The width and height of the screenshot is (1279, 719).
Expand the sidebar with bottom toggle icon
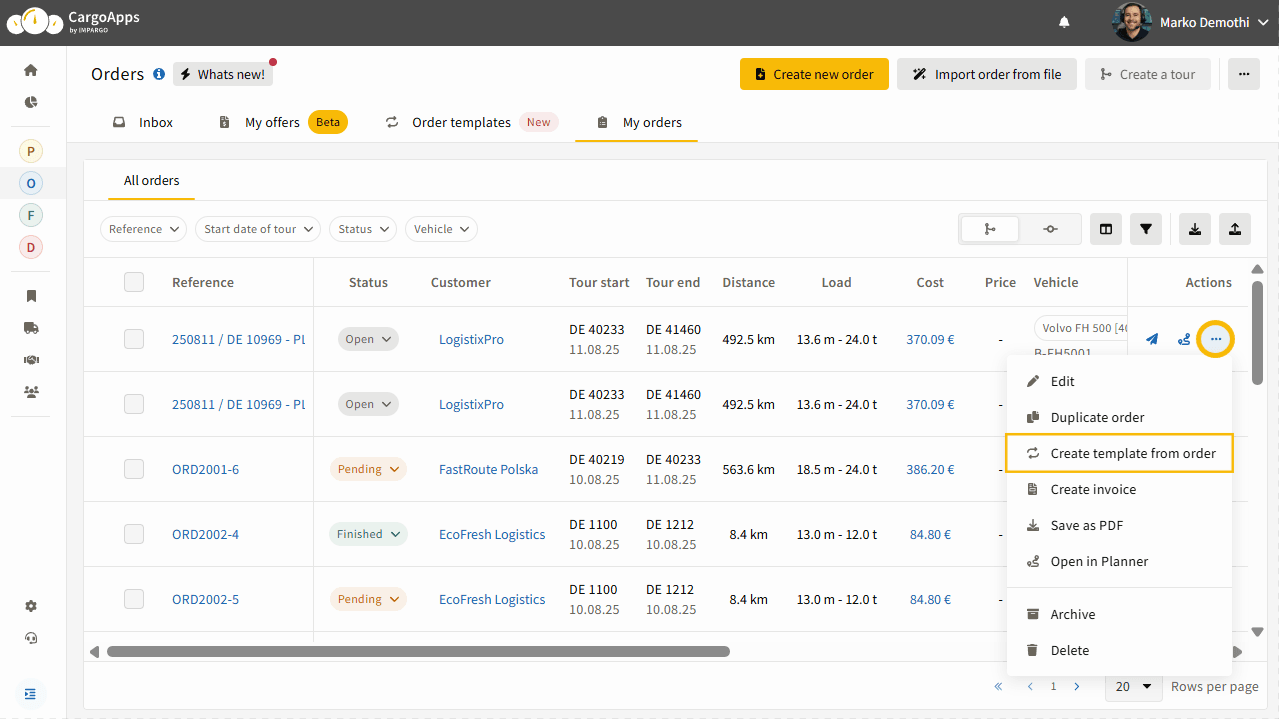(31, 694)
